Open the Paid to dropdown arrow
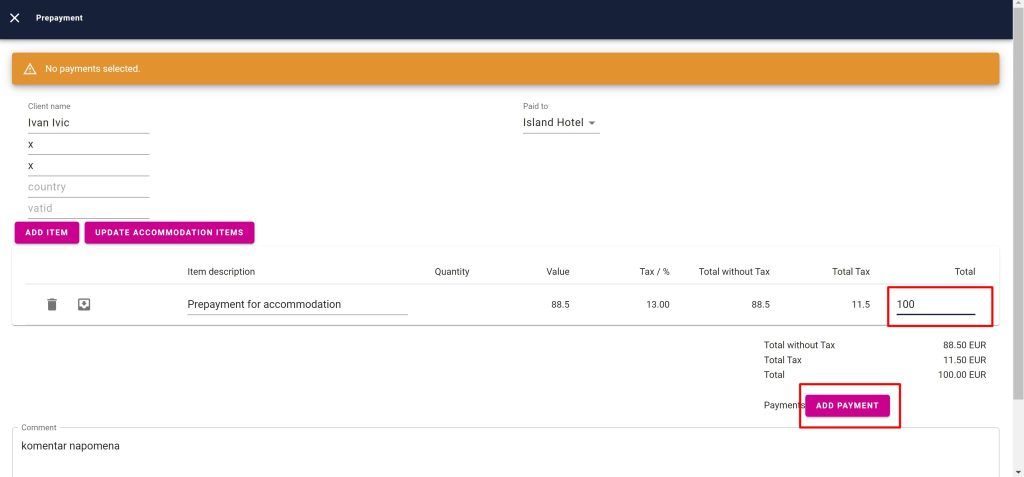Screen dimensions: 1024x477 pos(592,124)
